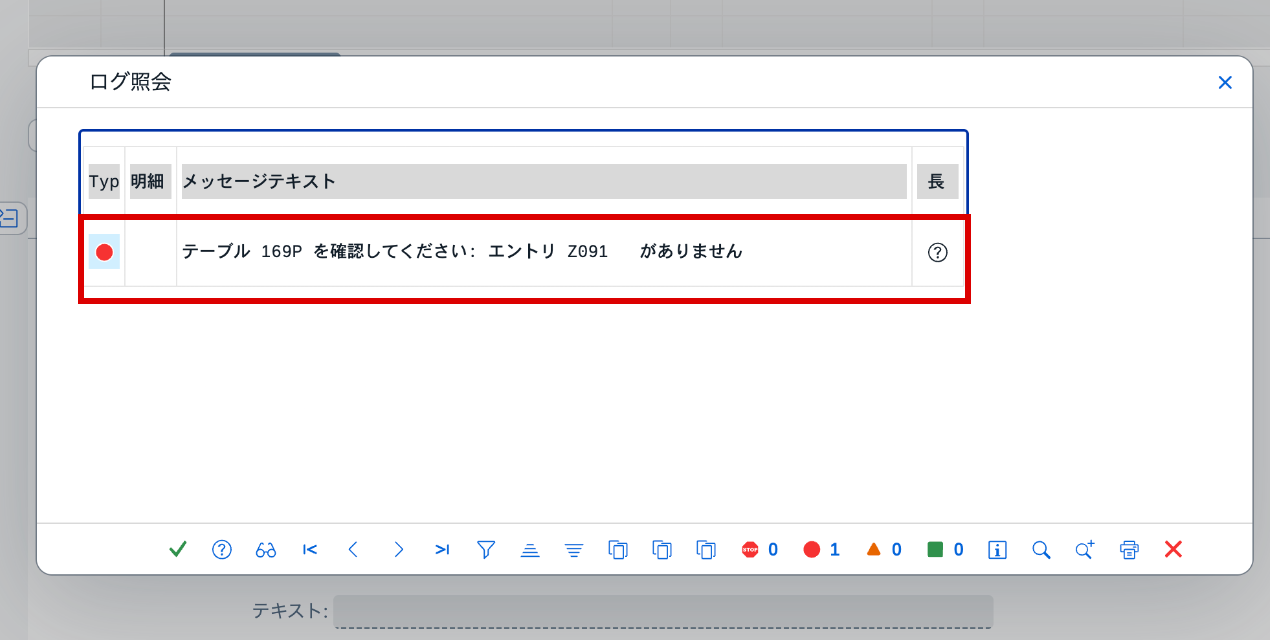Click the 長 column header
The width and height of the screenshot is (1270, 640).
click(x=937, y=182)
